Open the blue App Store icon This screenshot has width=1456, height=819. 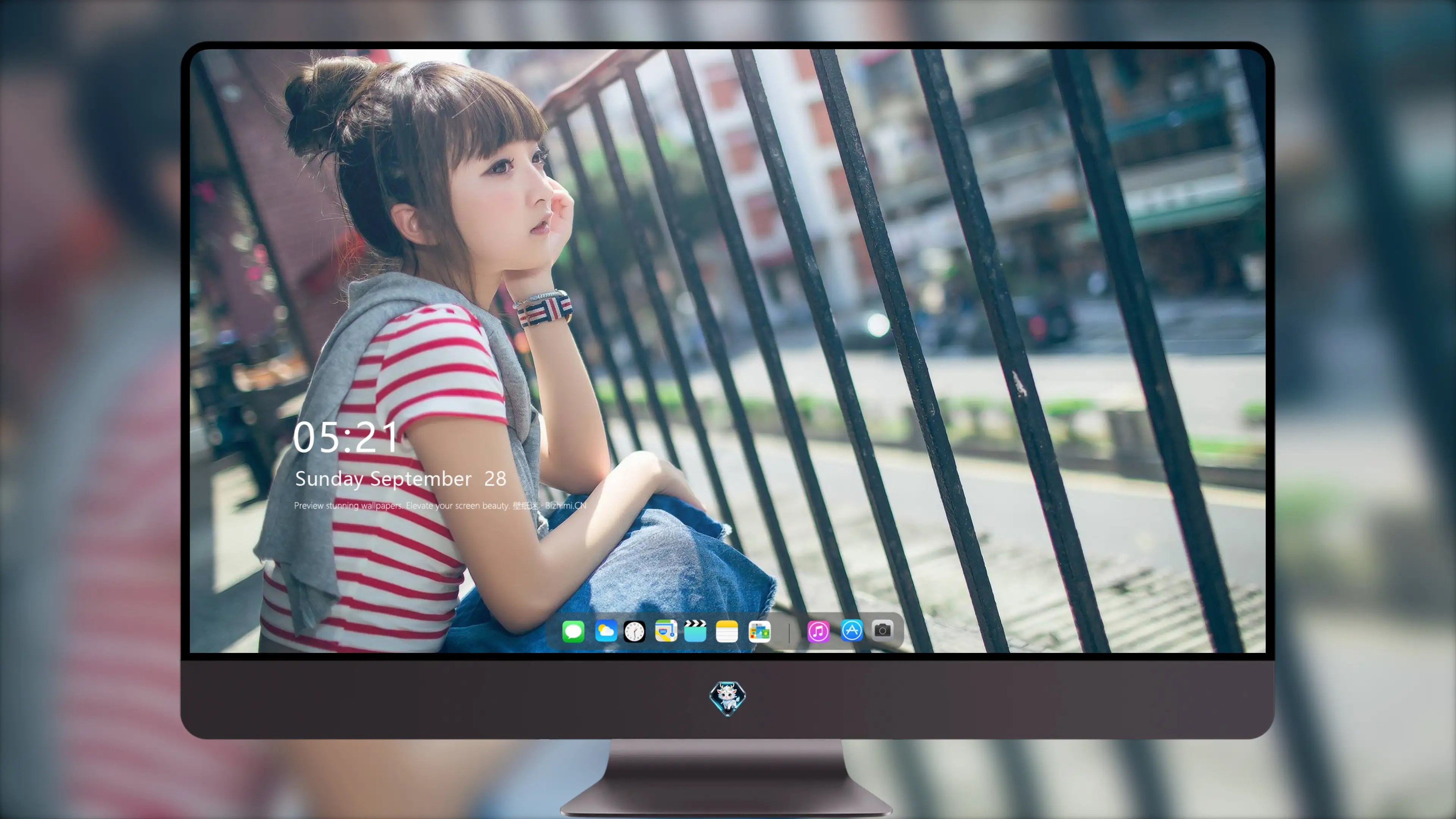pyautogui.click(x=852, y=630)
